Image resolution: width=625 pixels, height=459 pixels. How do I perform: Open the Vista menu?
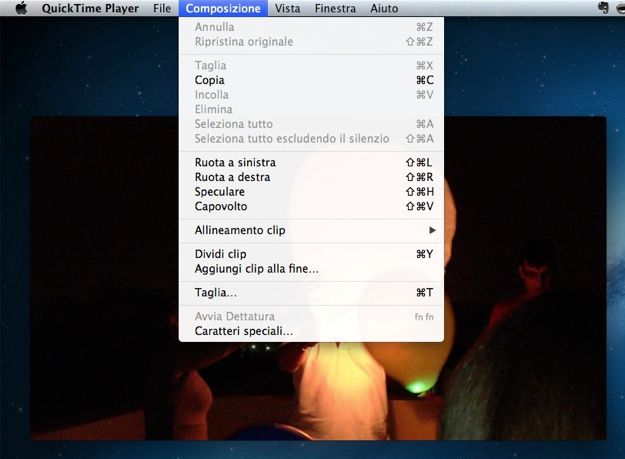coord(287,8)
